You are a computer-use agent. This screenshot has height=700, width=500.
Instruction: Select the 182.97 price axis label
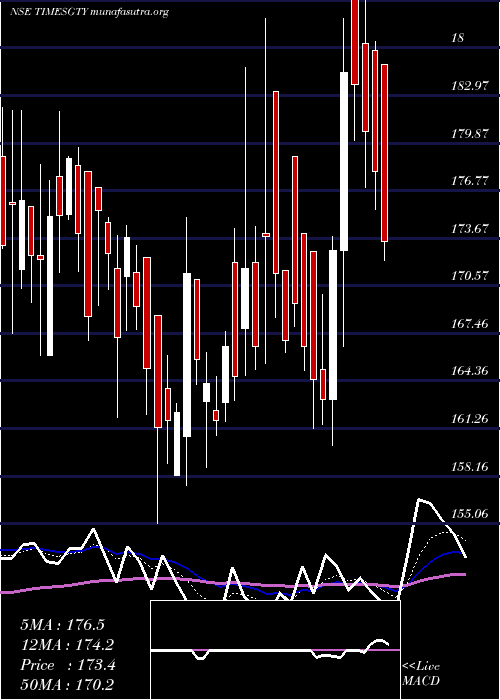coord(470,85)
